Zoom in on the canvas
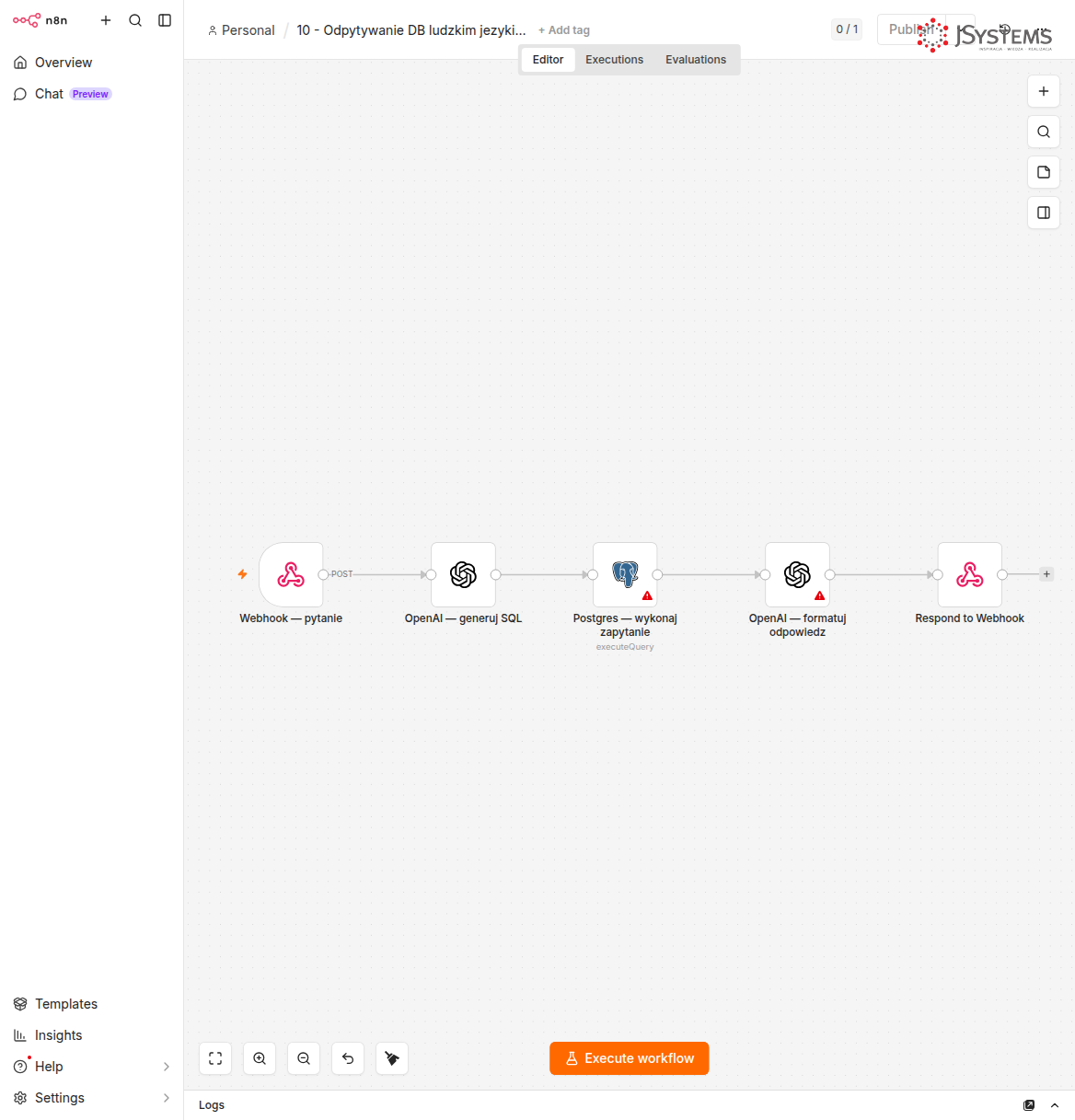Image resolution: width=1075 pixels, height=1120 pixels. click(260, 1058)
